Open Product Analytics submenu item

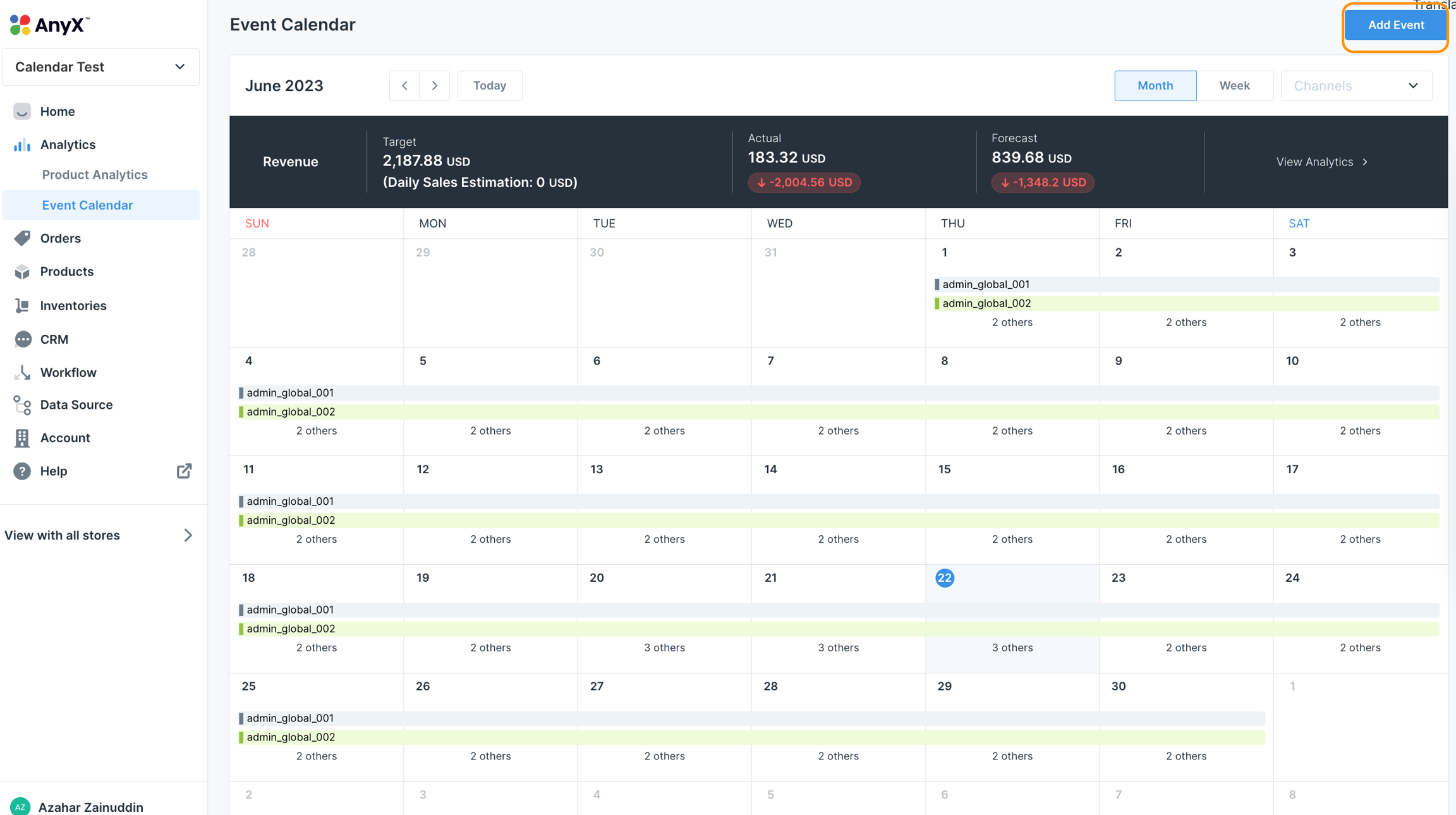point(95,174)
